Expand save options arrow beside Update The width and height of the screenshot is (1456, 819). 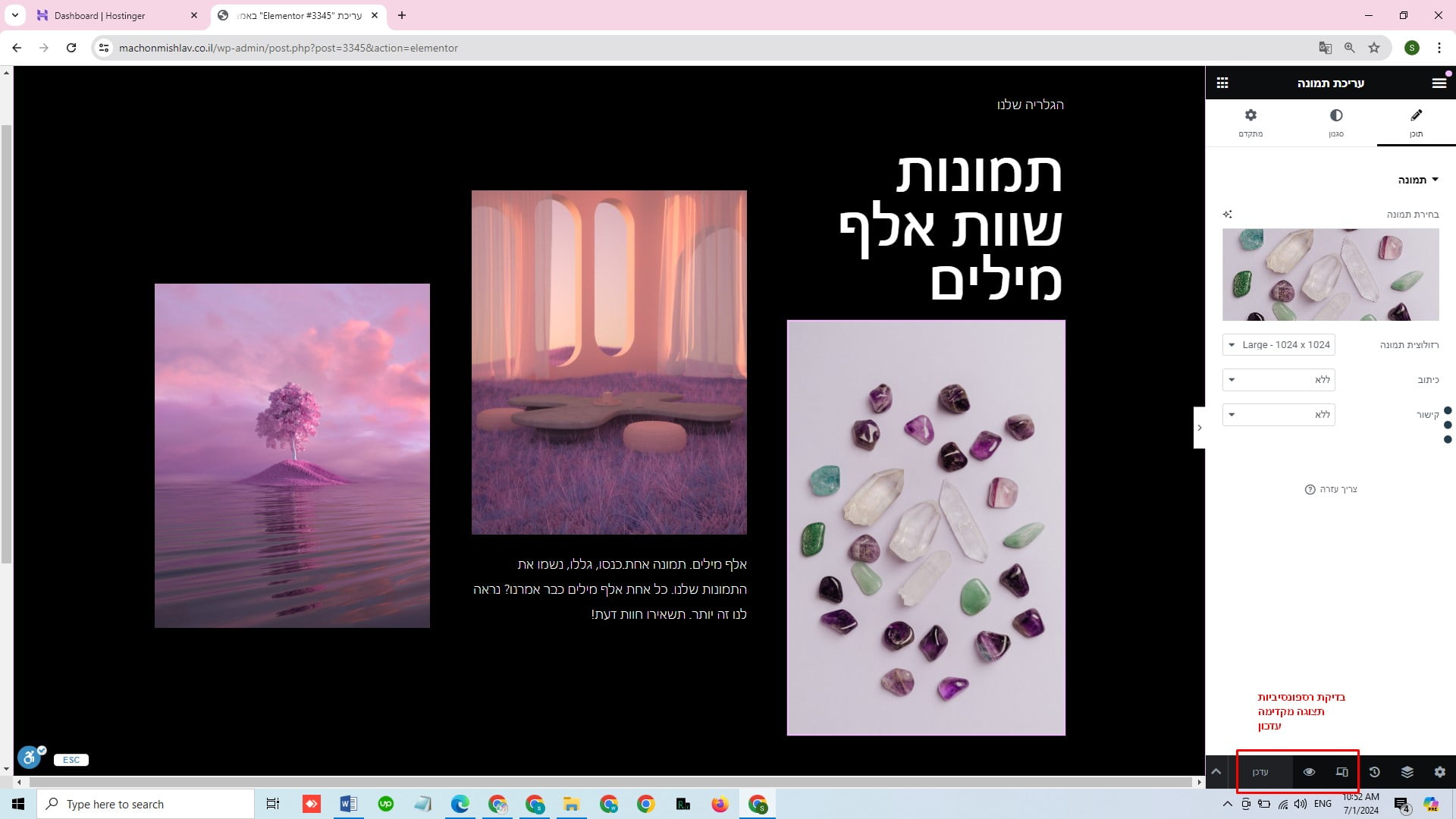1216,772
